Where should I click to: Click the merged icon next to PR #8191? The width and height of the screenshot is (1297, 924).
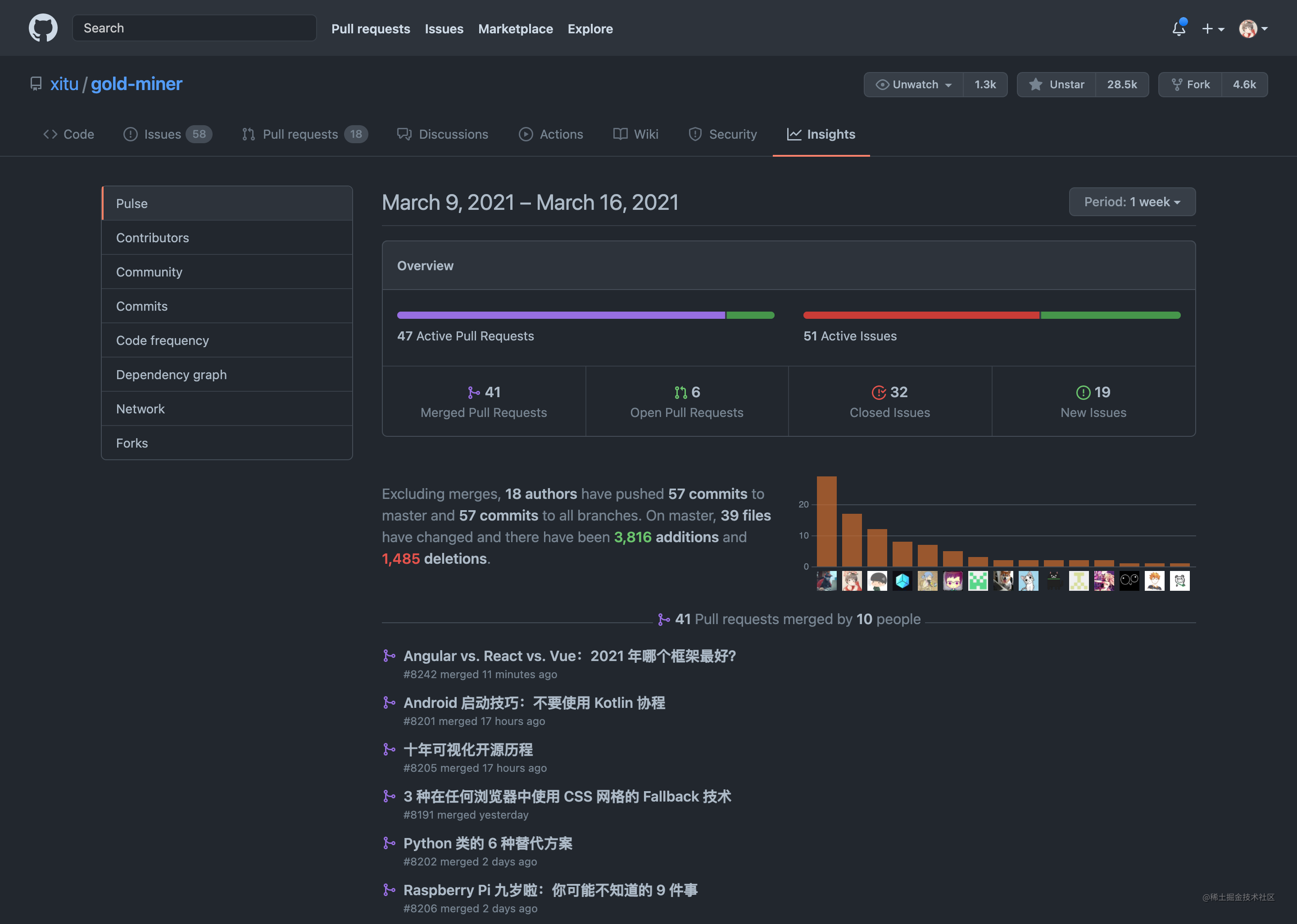[x=389, y=797]
